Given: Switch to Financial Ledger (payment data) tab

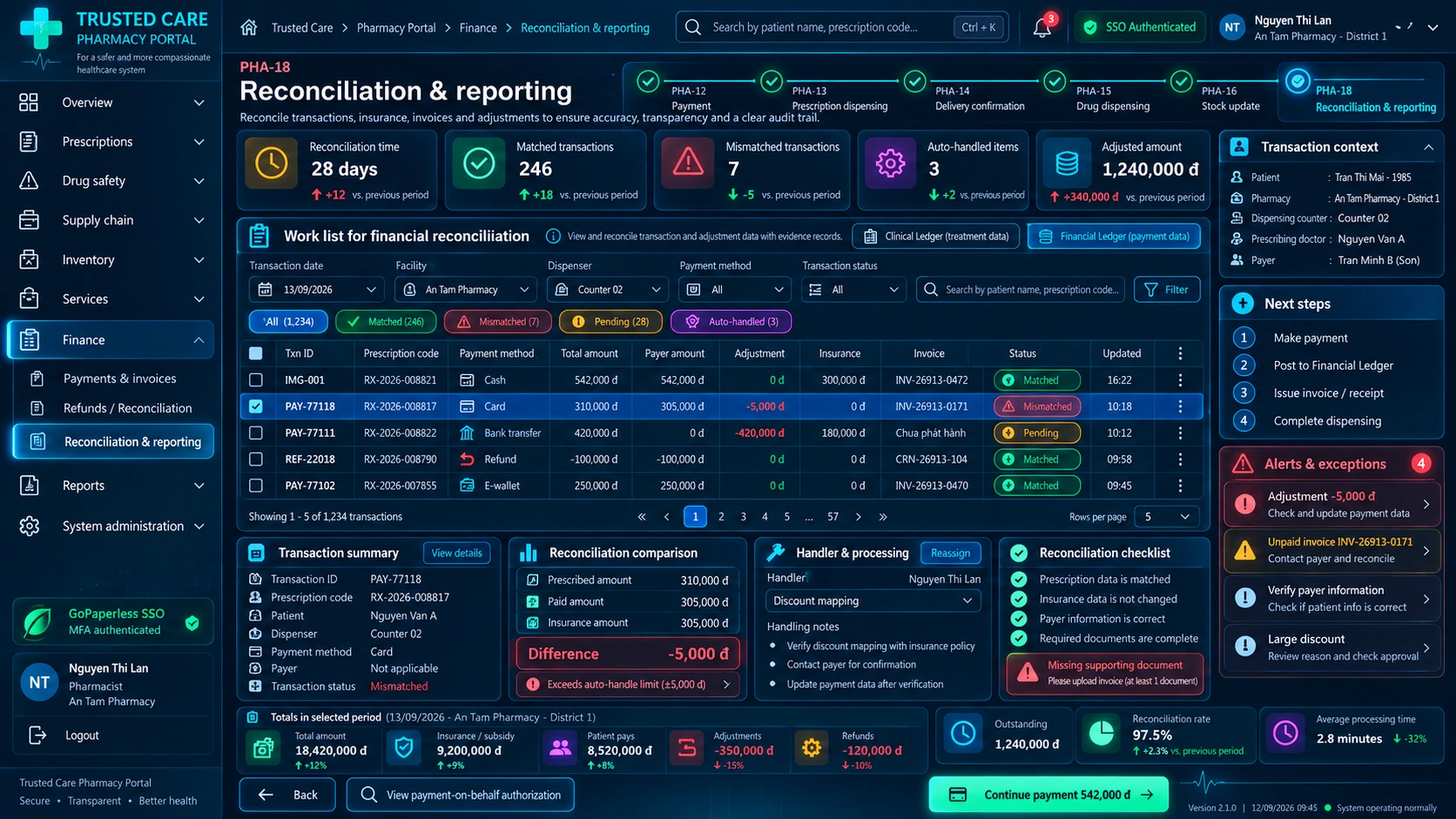Looking at the screenshot, I should pos(1114,236).
